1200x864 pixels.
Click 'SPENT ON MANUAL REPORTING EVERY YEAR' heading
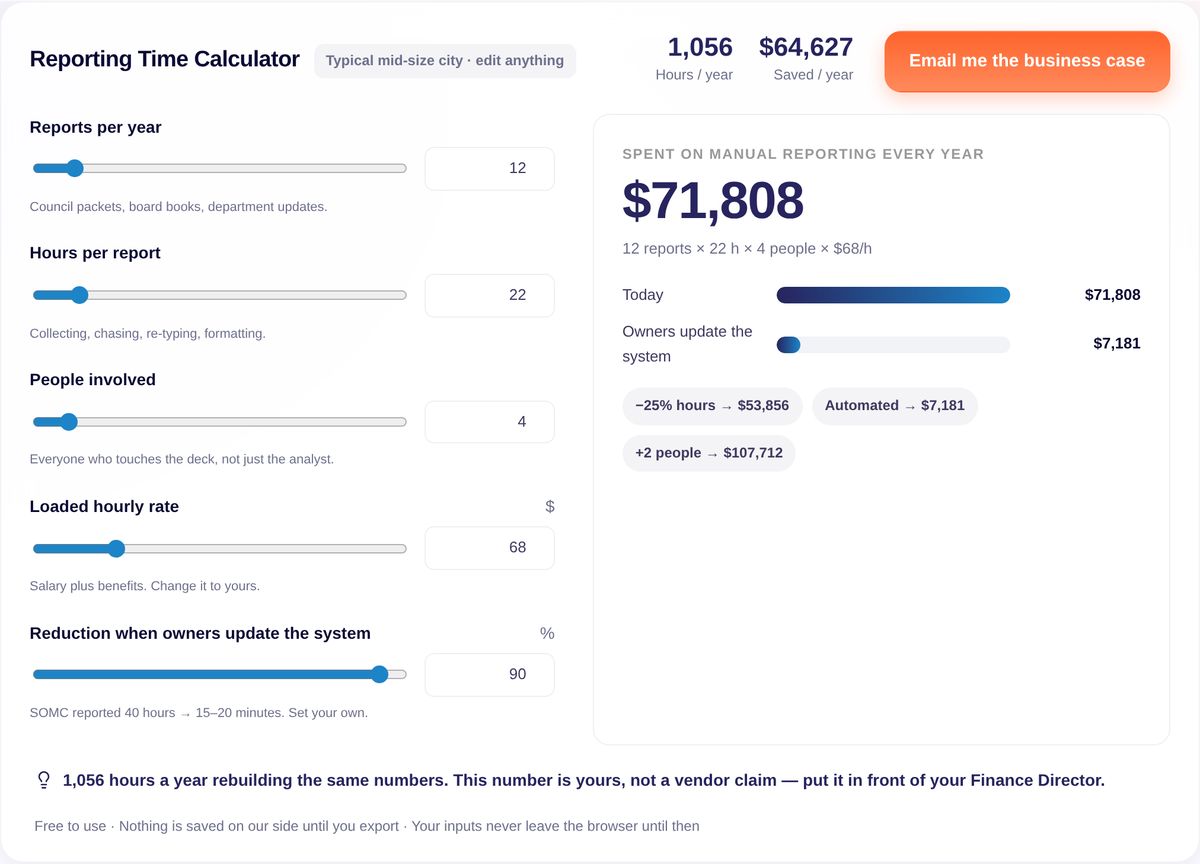803,154
